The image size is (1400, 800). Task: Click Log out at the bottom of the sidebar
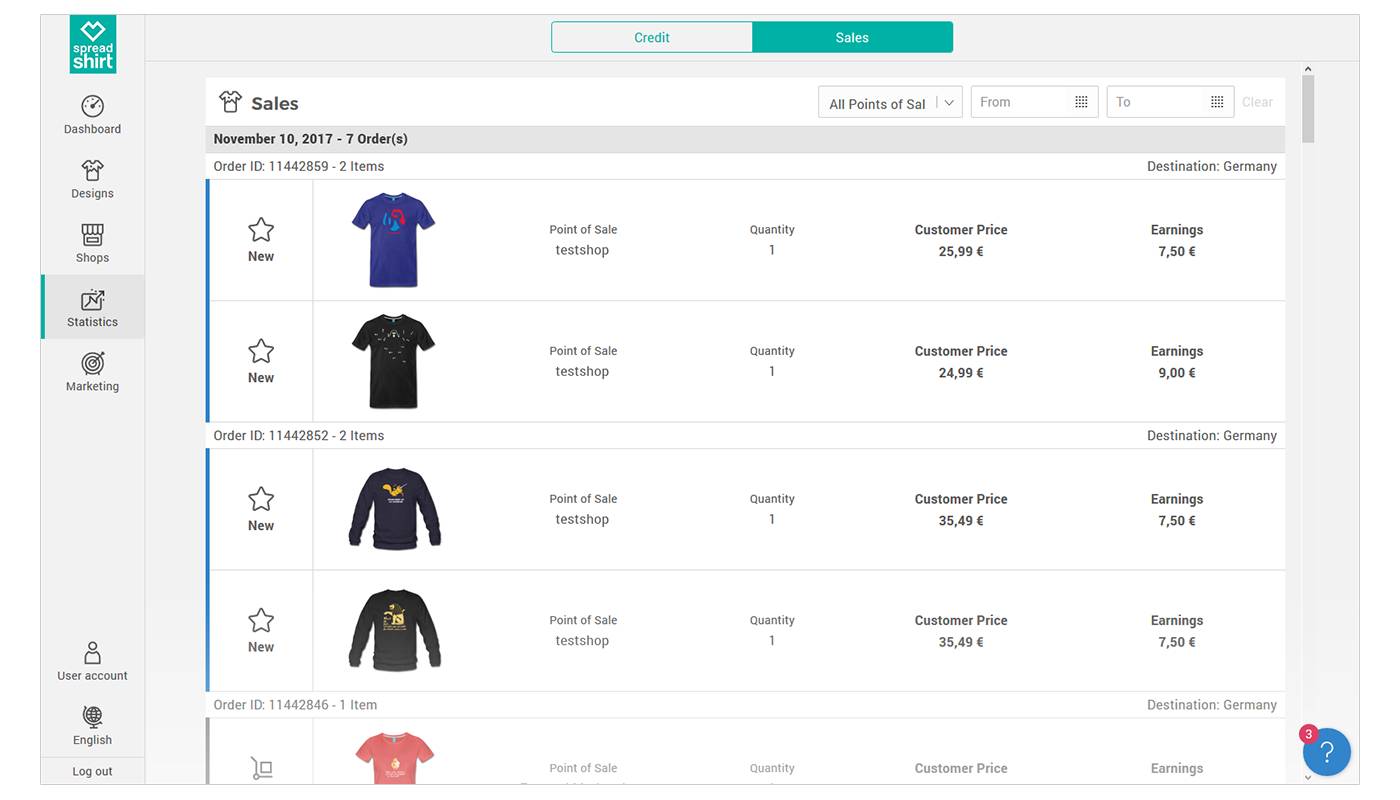tap(92, 771)
